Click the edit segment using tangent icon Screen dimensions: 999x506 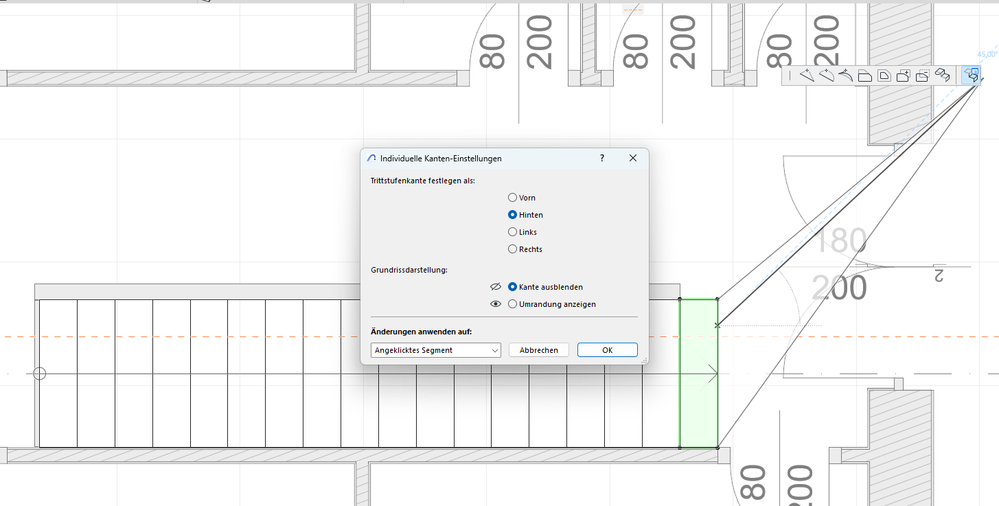845,75
